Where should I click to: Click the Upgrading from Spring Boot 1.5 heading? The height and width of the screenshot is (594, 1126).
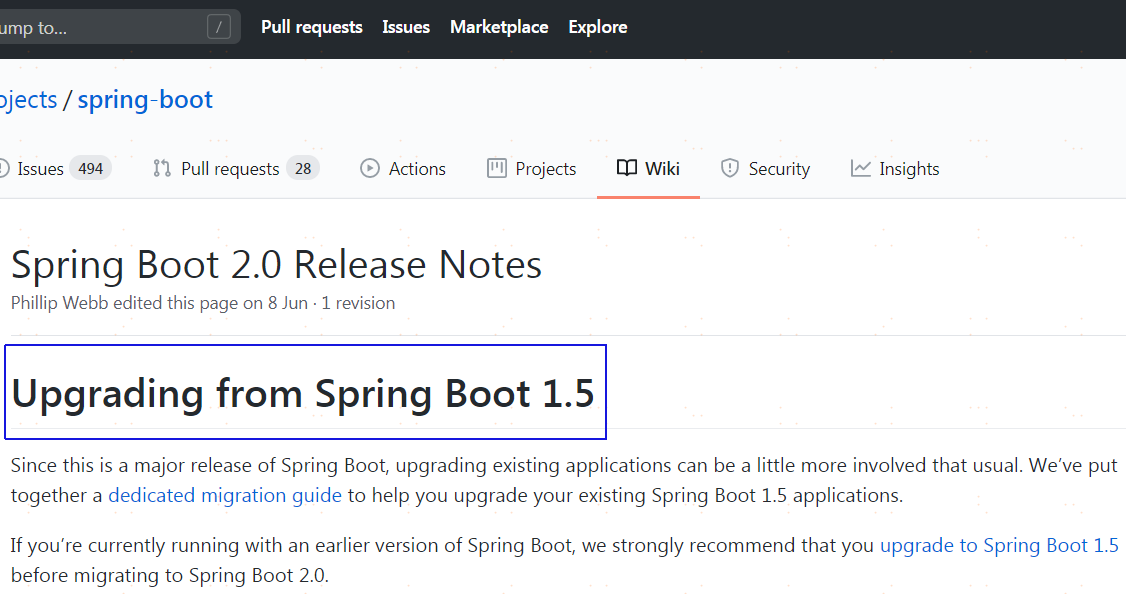[303, 394]
